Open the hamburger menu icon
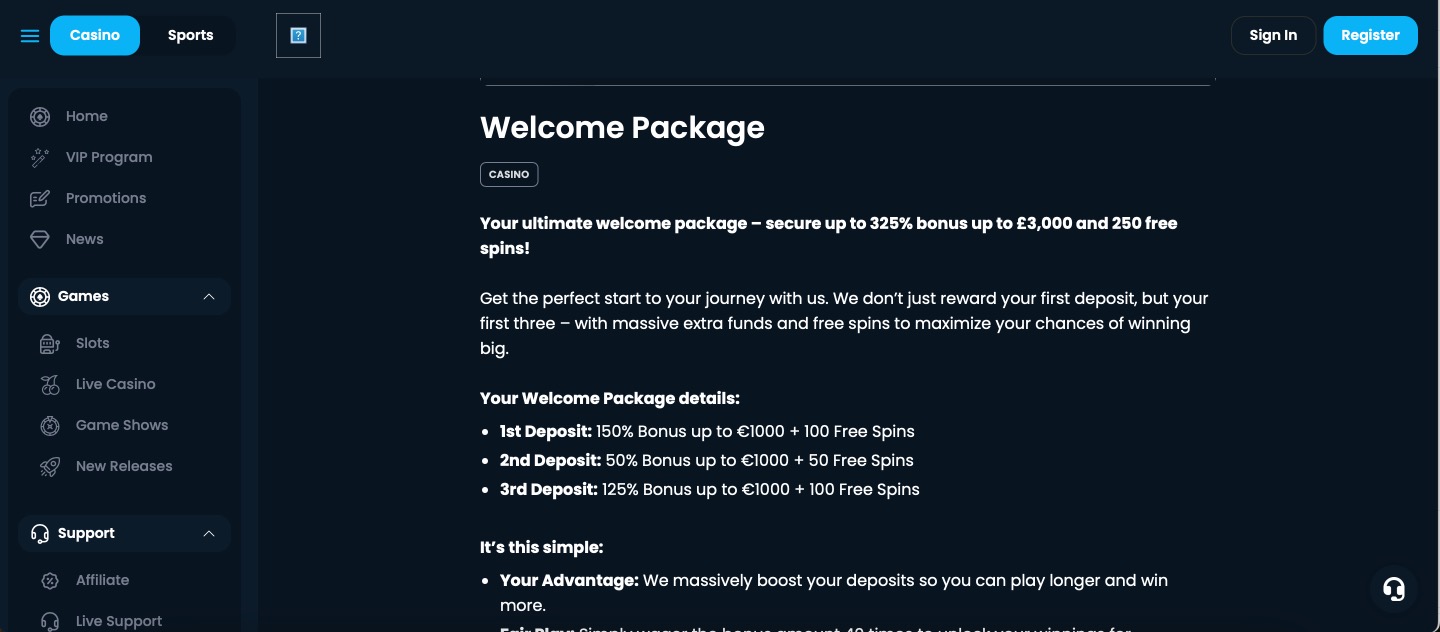 pos(30,36)
